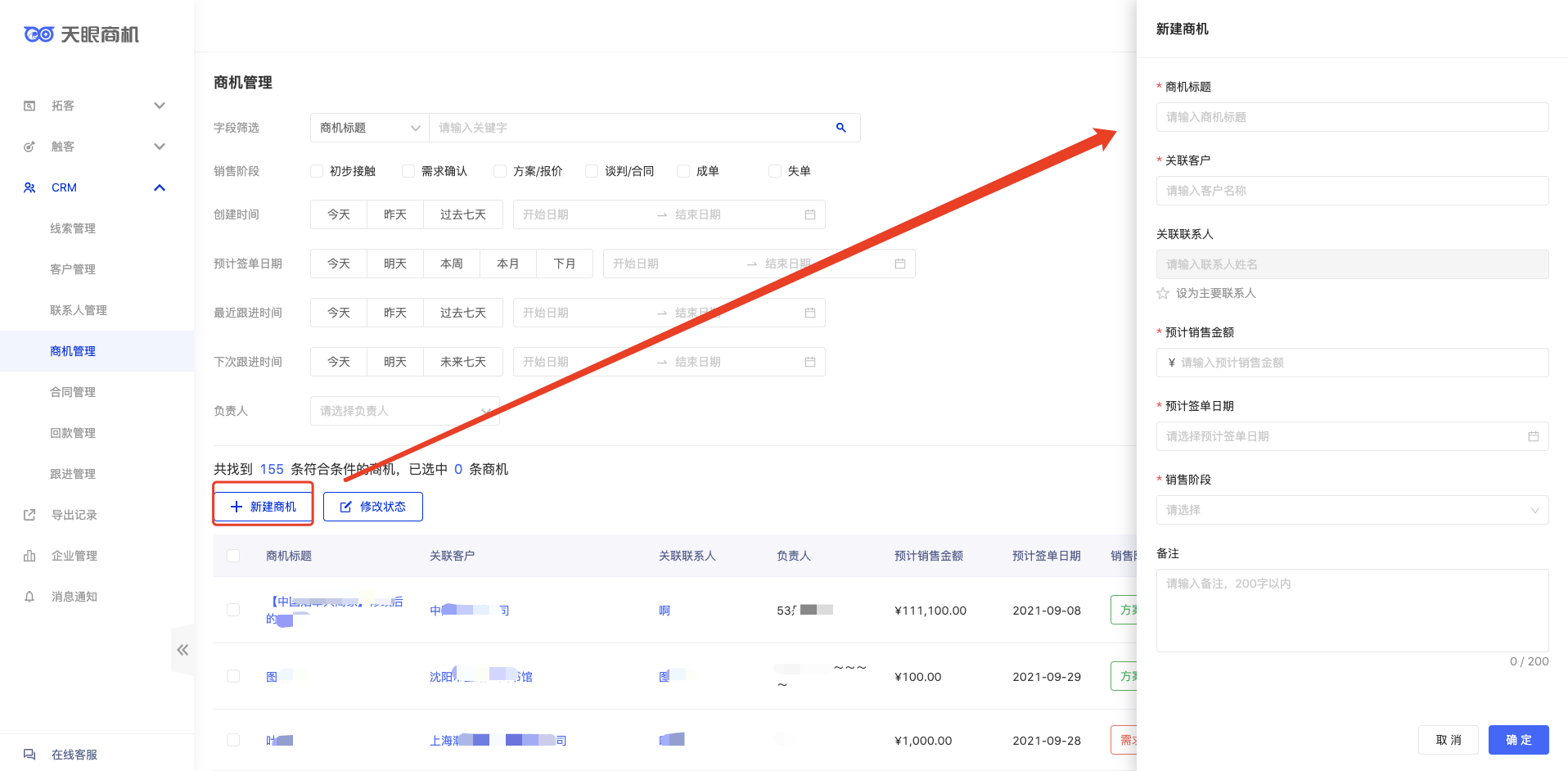Open 回款管理 in the sidebar
Image resolution: width=1568 pixels, height=771 pixels.
(x=73, y=433)
